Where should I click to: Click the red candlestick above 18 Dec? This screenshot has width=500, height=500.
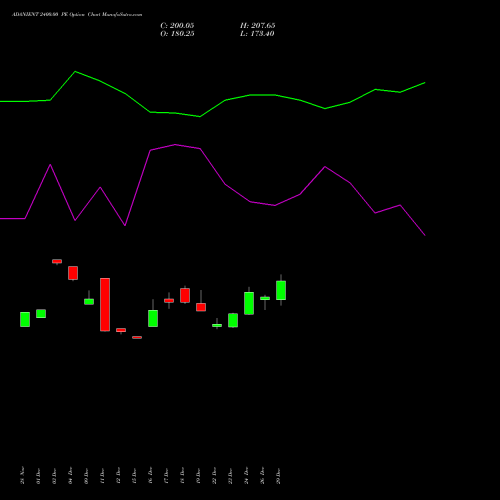pos(185,295)
